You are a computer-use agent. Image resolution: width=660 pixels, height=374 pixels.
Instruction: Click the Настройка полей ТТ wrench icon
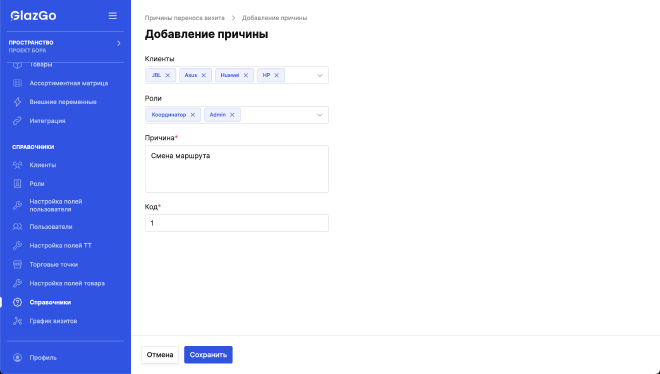(17, 245)
